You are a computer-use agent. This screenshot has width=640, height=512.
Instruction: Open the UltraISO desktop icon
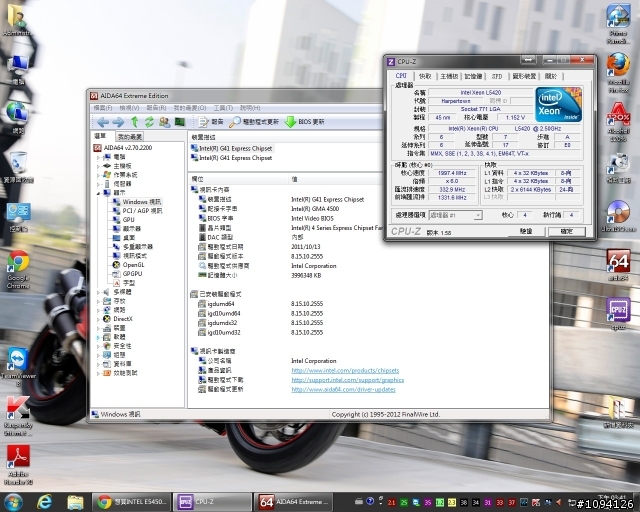click(619, 216)
